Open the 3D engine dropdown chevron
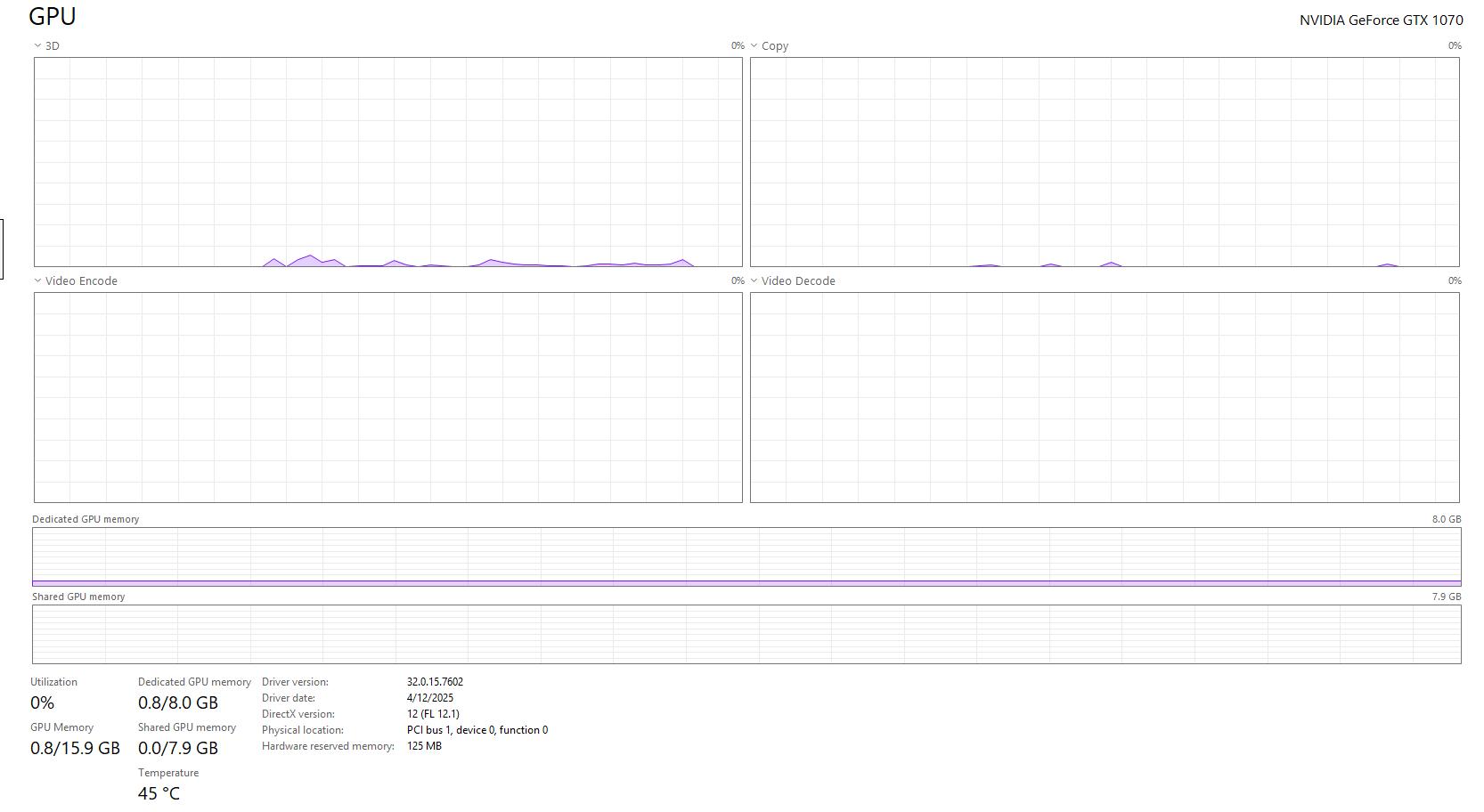The width and height of the screenshot is (1484, 812). click(37, 45)
